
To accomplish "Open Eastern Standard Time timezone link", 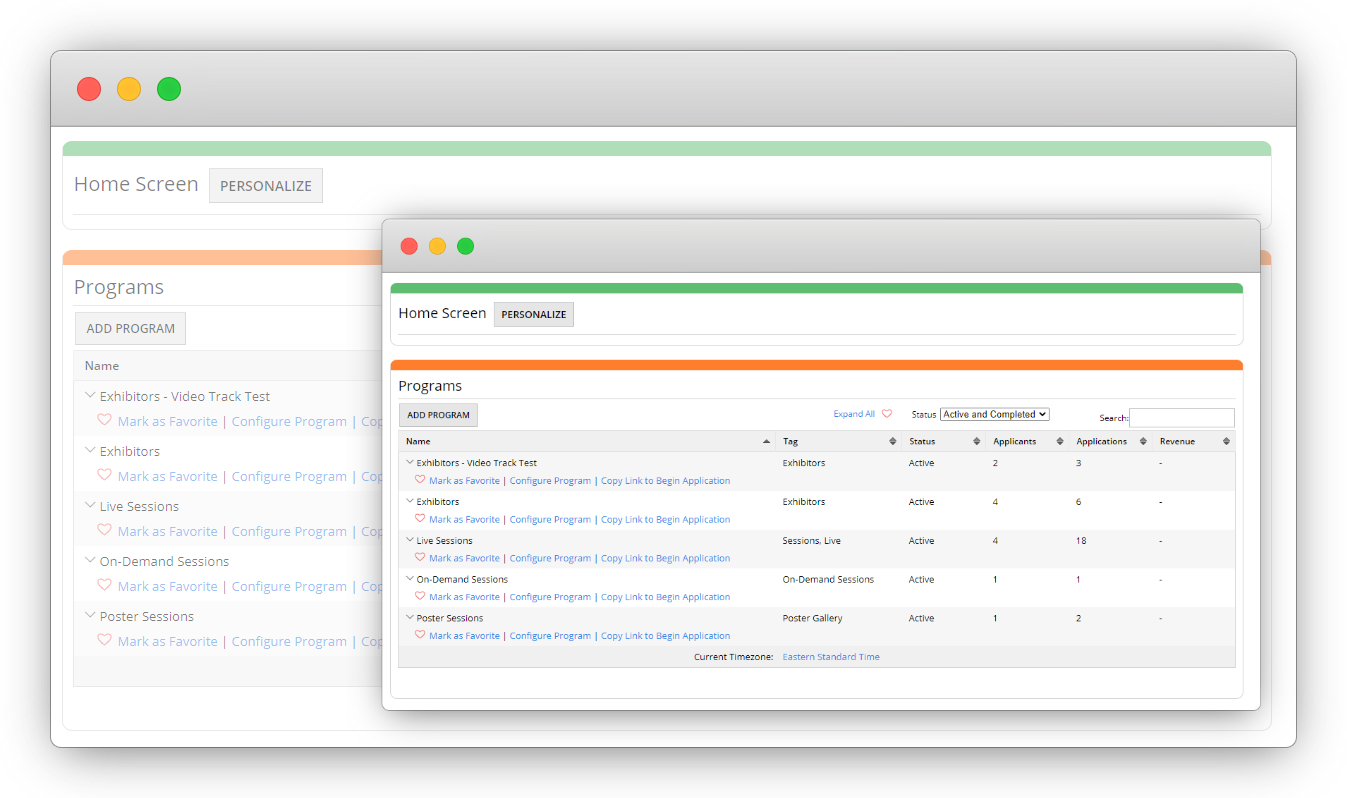I will 831,656.
